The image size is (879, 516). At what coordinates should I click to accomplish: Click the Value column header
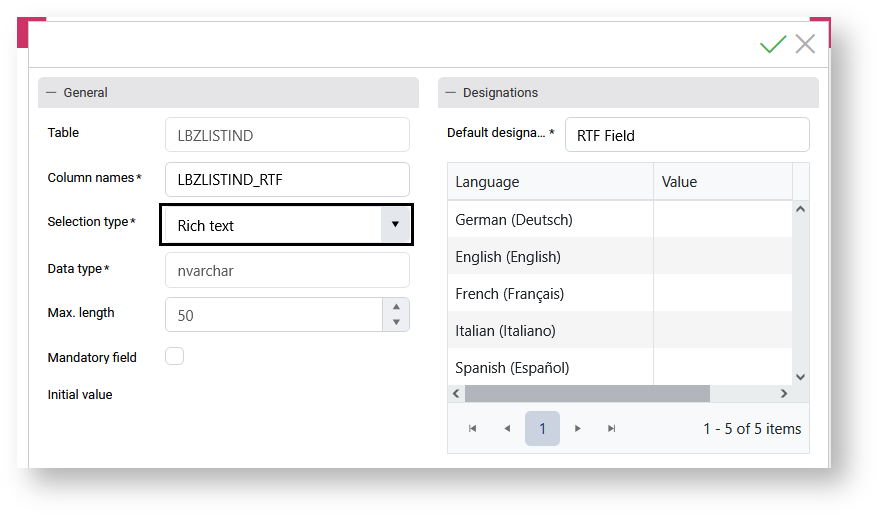click(x=723, y=182)
